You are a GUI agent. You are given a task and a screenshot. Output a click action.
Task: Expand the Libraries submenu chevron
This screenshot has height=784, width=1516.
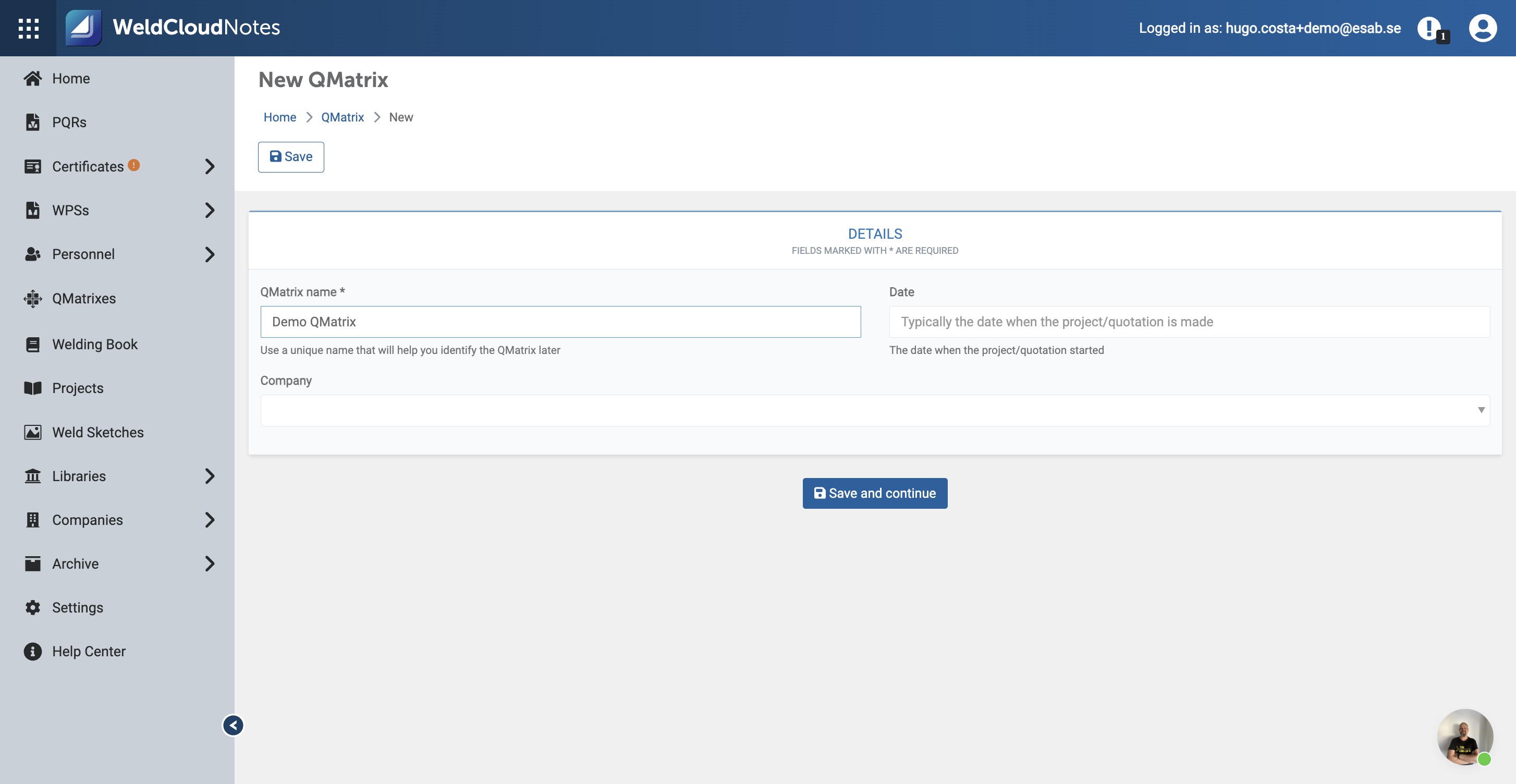coord(210,475)
